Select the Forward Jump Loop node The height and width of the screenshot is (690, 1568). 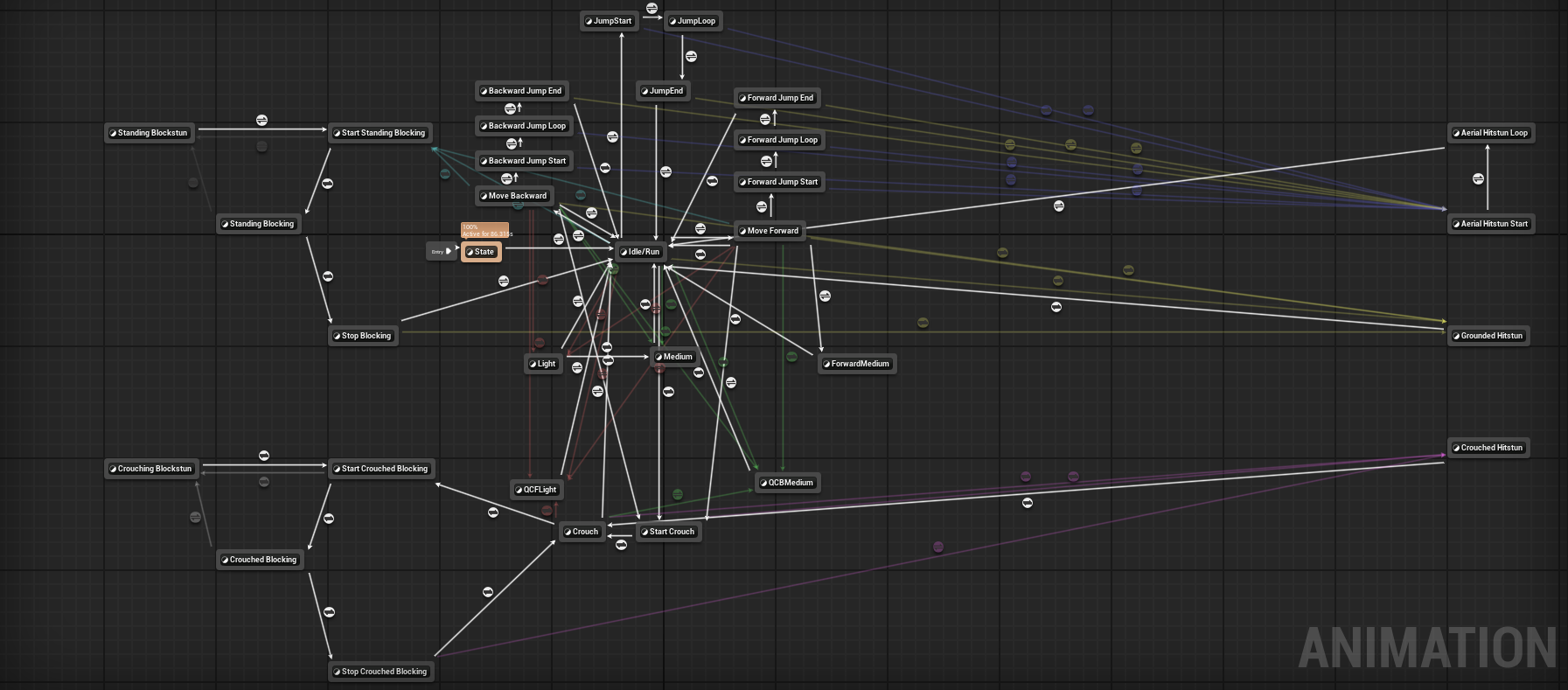[x=778, y=140]
